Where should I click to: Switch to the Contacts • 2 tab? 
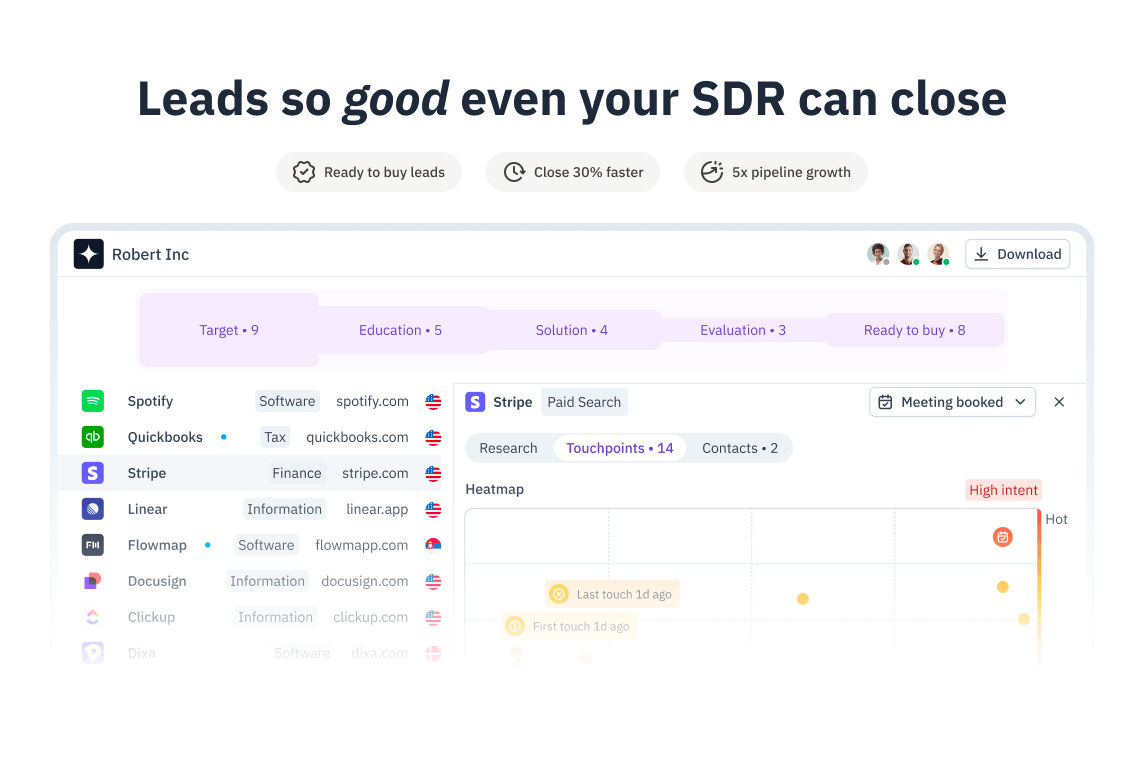click(x=740, y=448)
